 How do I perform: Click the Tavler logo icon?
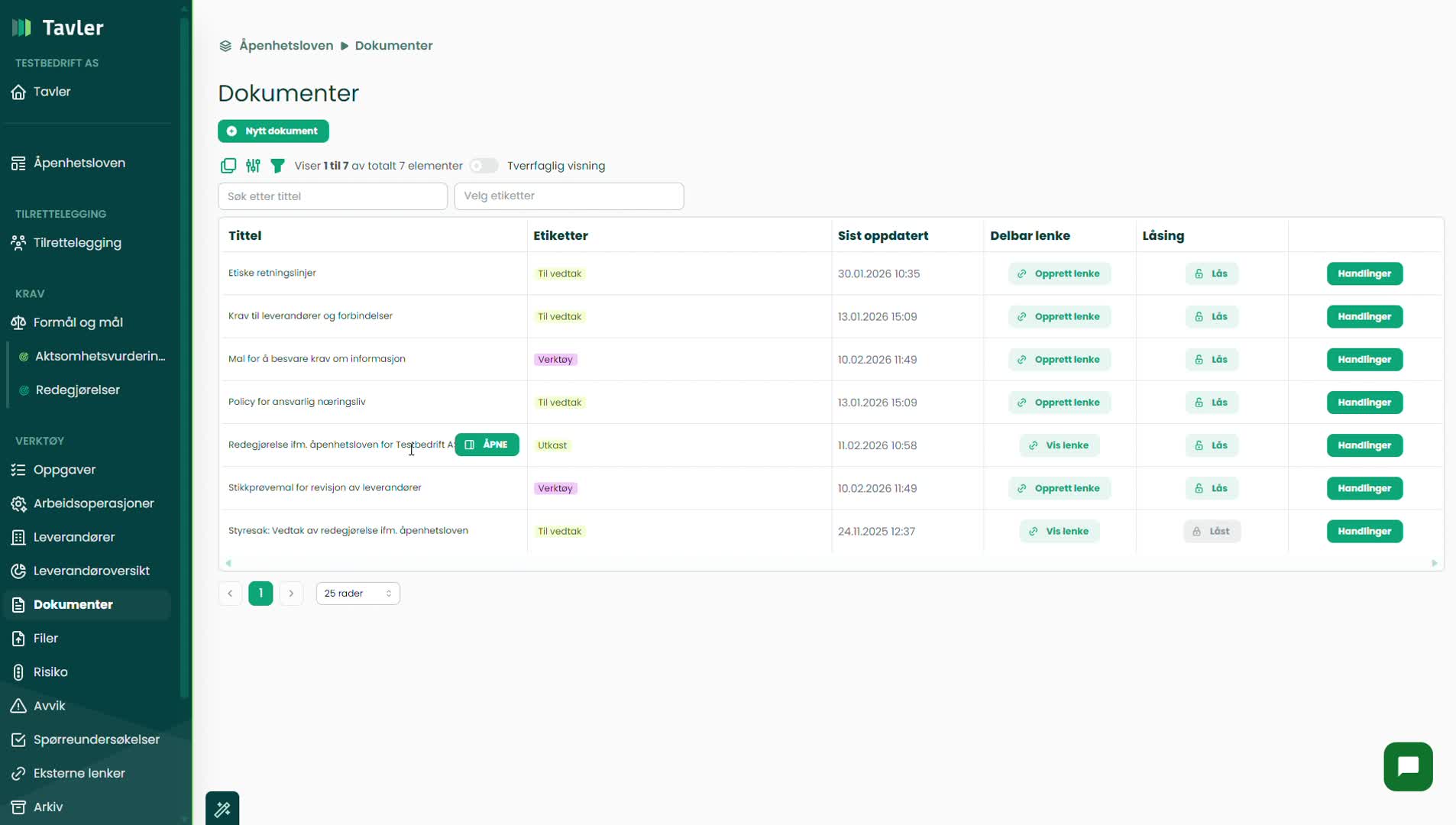pyautogui.click(x=22, y=27)
